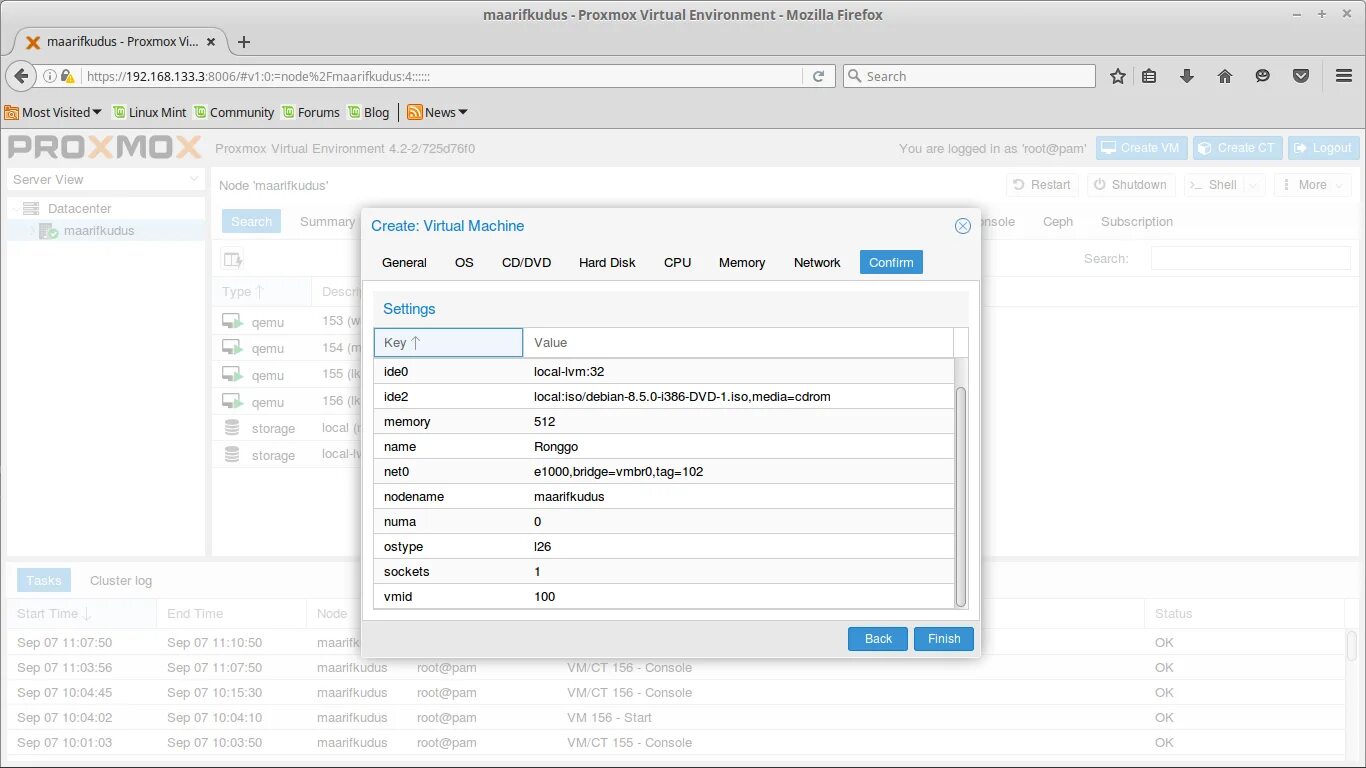Bookmark this page star icon

click(x=1118, y=76)
